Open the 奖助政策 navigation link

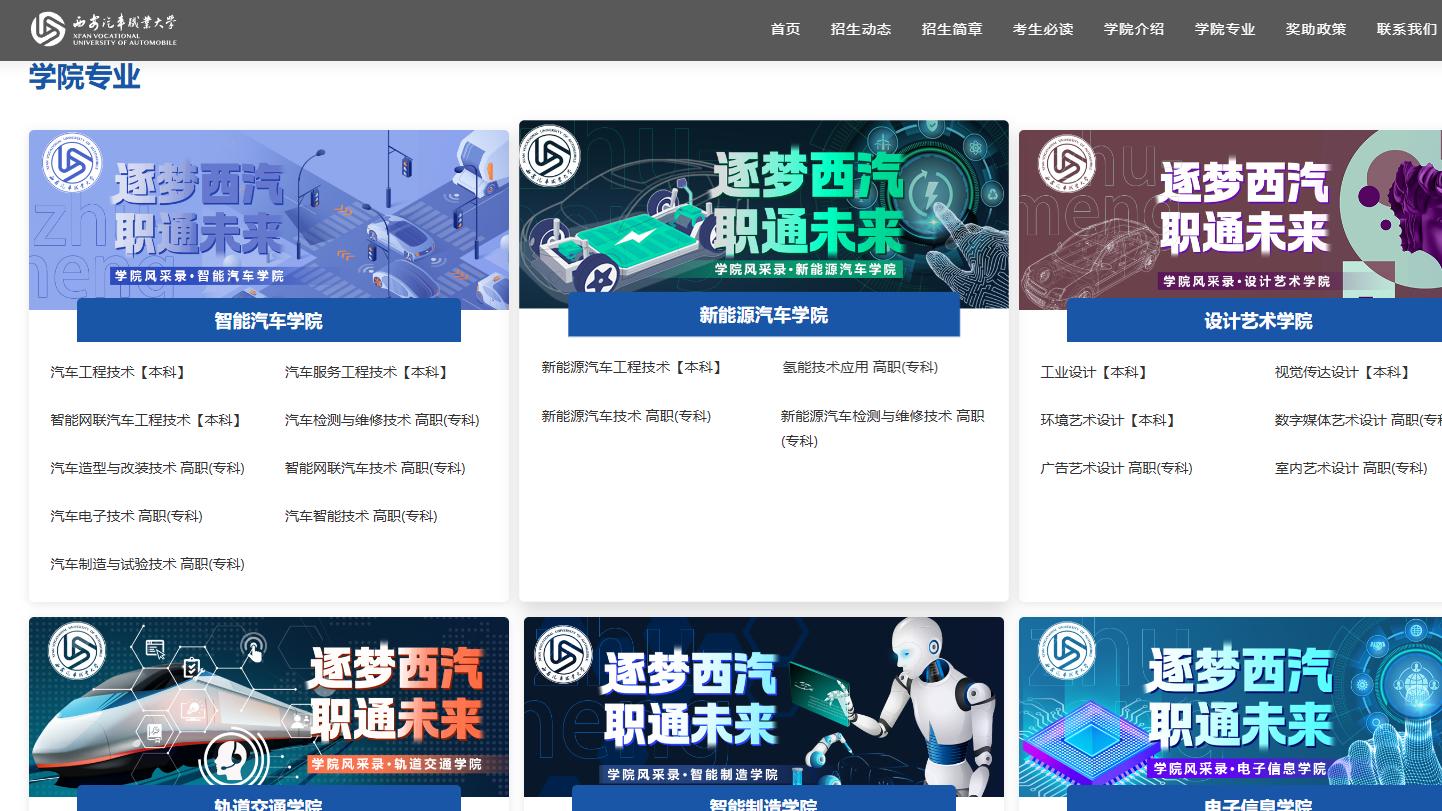[1315, 29]
